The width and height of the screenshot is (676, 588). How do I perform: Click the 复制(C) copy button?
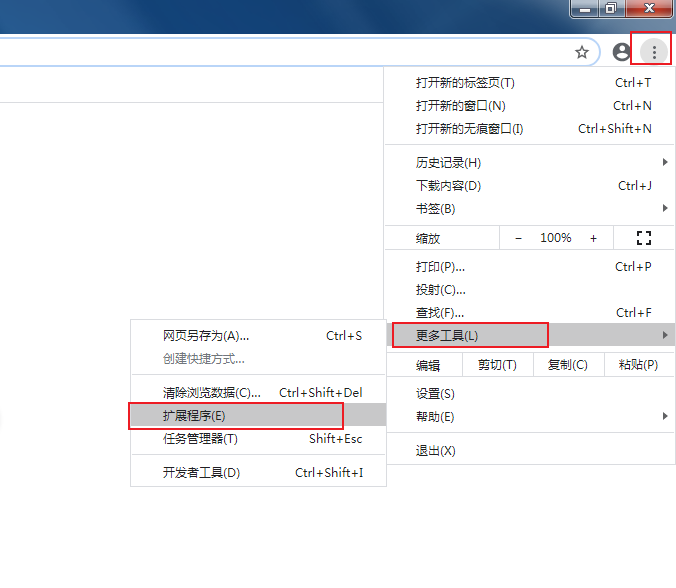(569, 365)
